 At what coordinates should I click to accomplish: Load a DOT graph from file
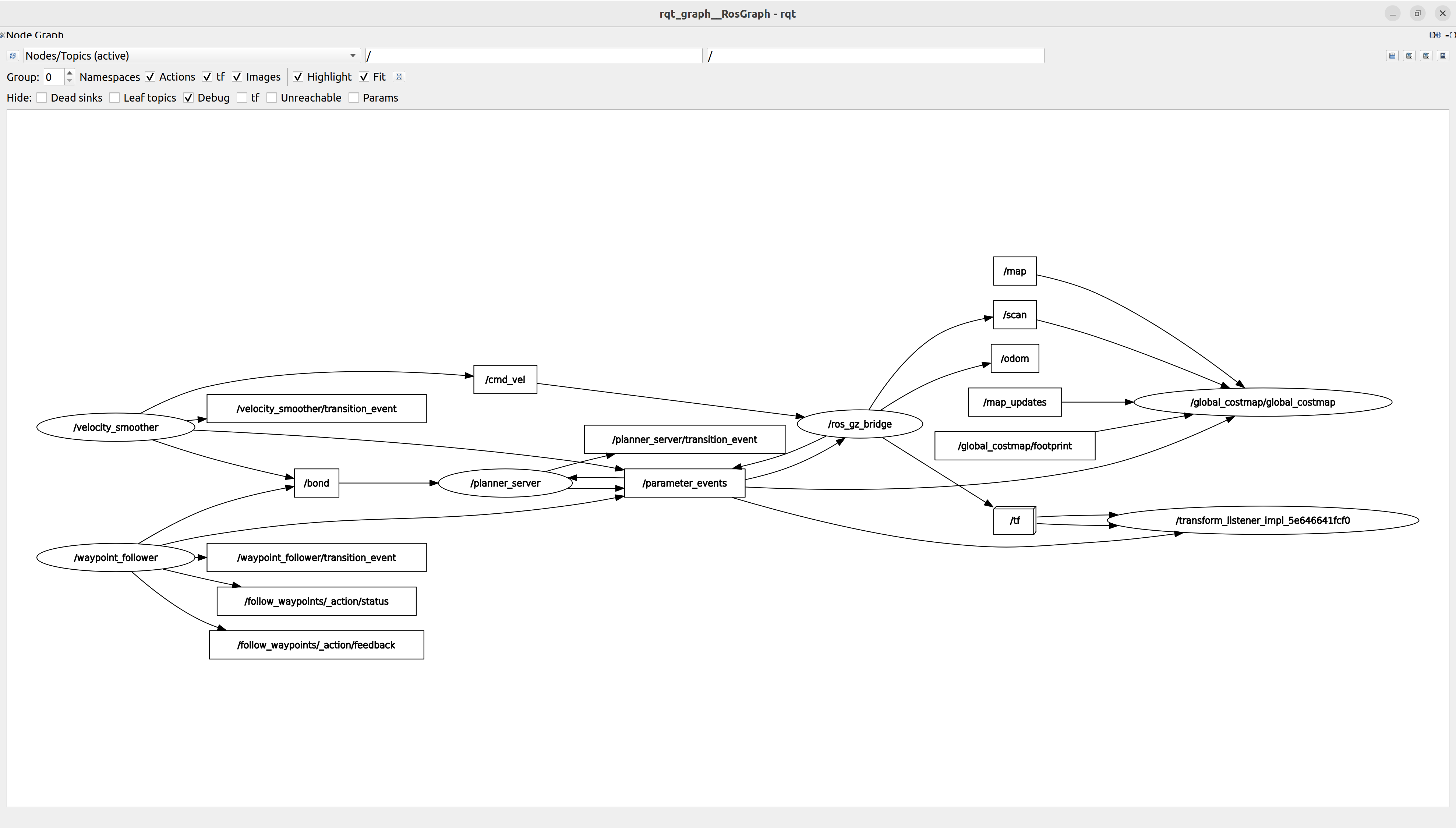click(1392, 56)
